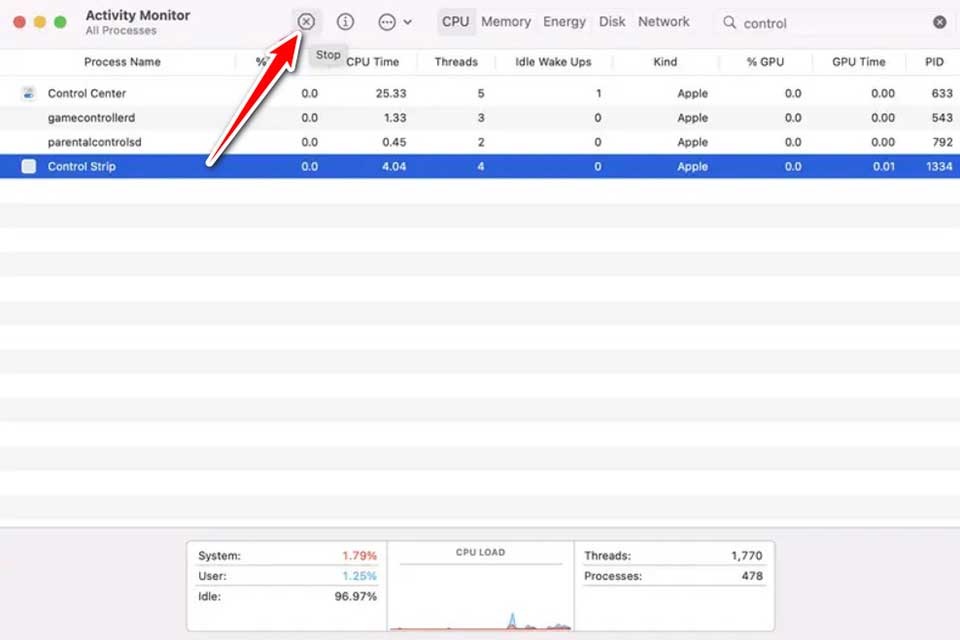Click the Activity Monitor window title

(x=138, y=15)
